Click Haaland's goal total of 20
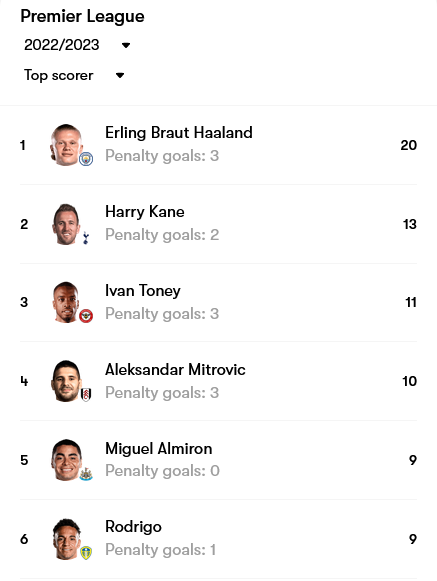This screenshot has width=437, height=581. (408, 145)
